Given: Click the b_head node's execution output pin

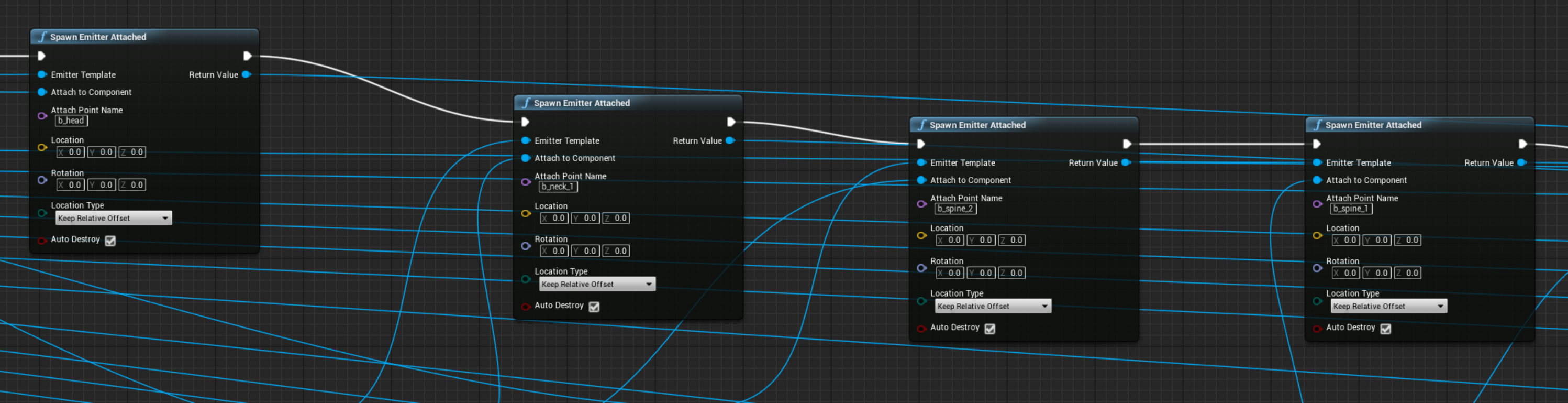Looking at the screenshot, I should (247, 56).
